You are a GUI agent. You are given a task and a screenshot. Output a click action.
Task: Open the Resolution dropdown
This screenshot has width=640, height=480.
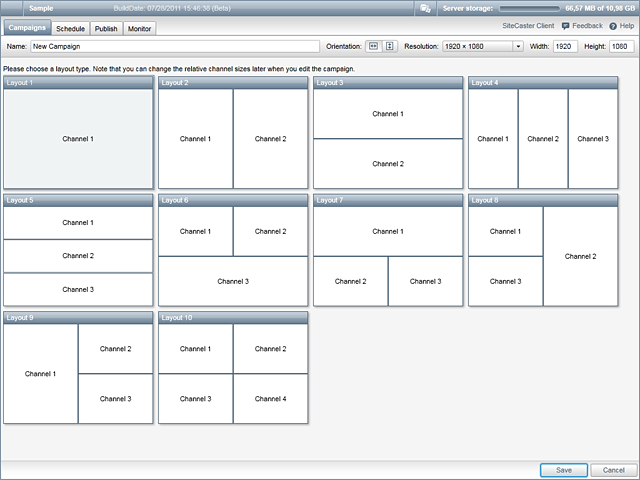pyautogui.click(x=483, y=46)
